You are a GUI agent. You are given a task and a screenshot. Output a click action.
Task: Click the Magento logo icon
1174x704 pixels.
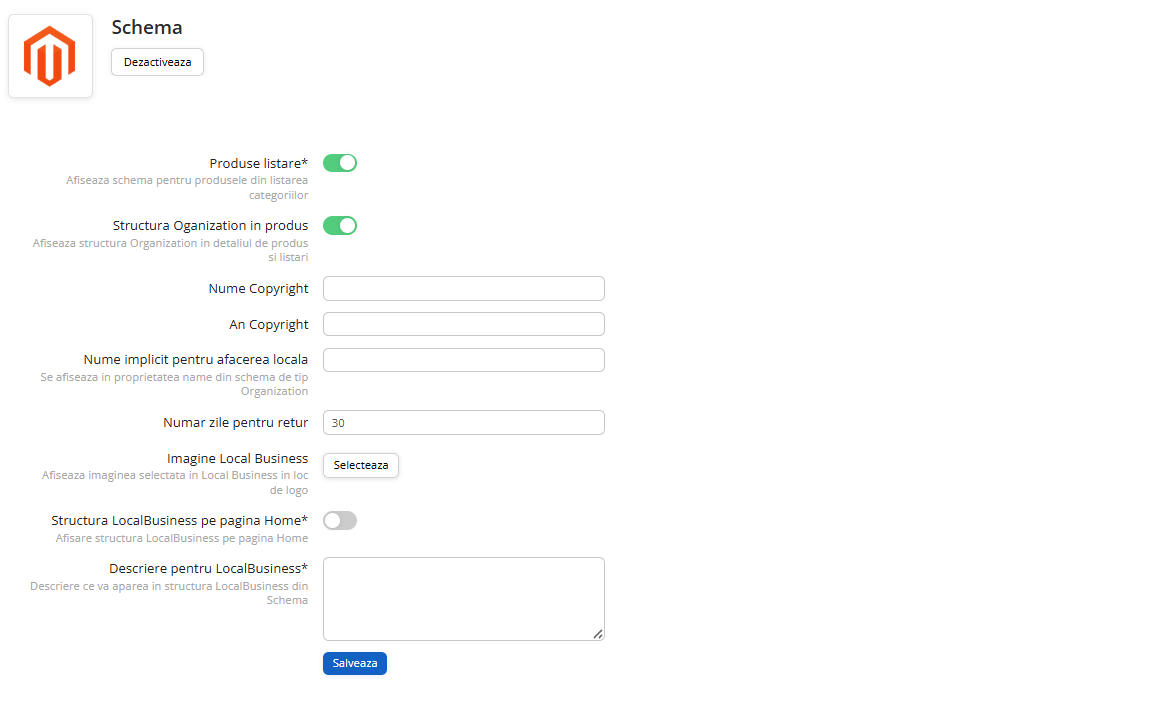(x=50, y=56)
